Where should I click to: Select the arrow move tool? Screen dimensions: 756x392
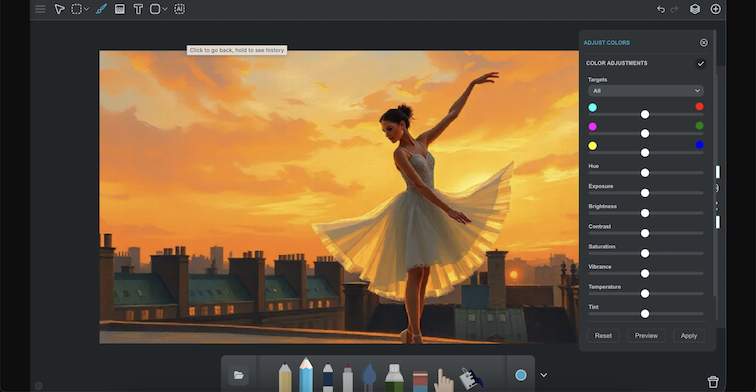pos(59,9)
